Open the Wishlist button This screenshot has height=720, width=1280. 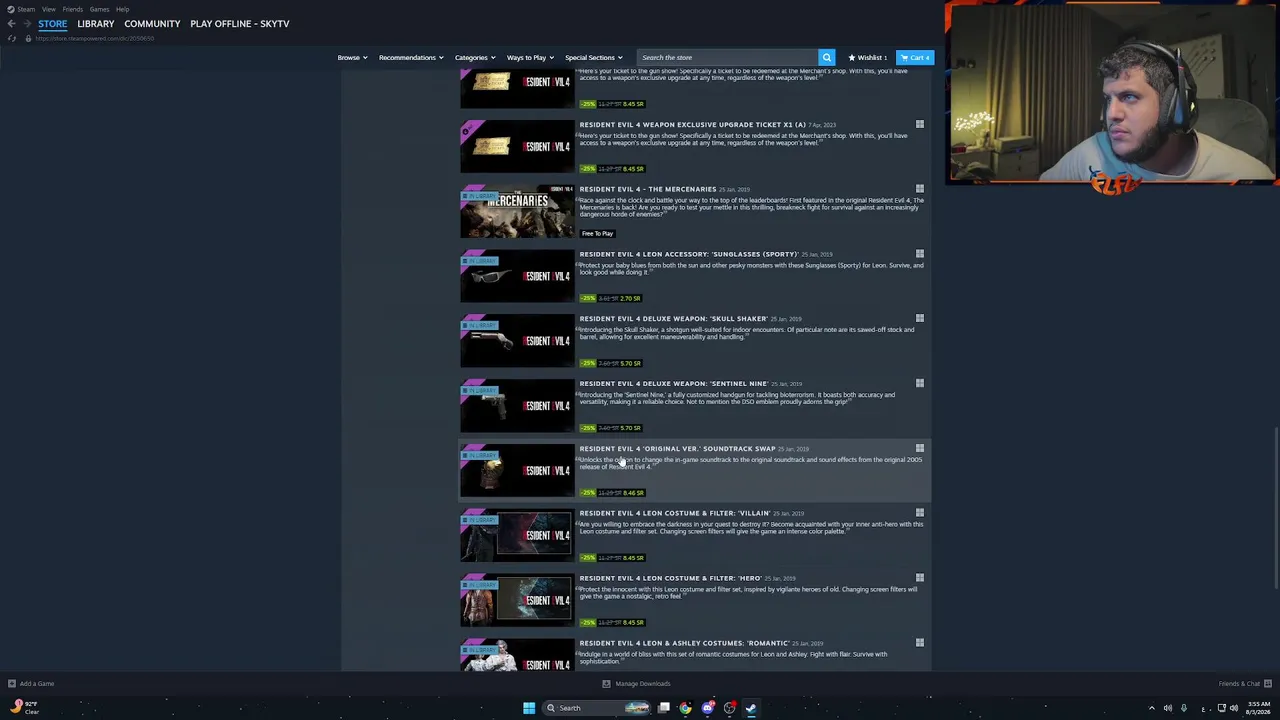(x=868, y=57)
